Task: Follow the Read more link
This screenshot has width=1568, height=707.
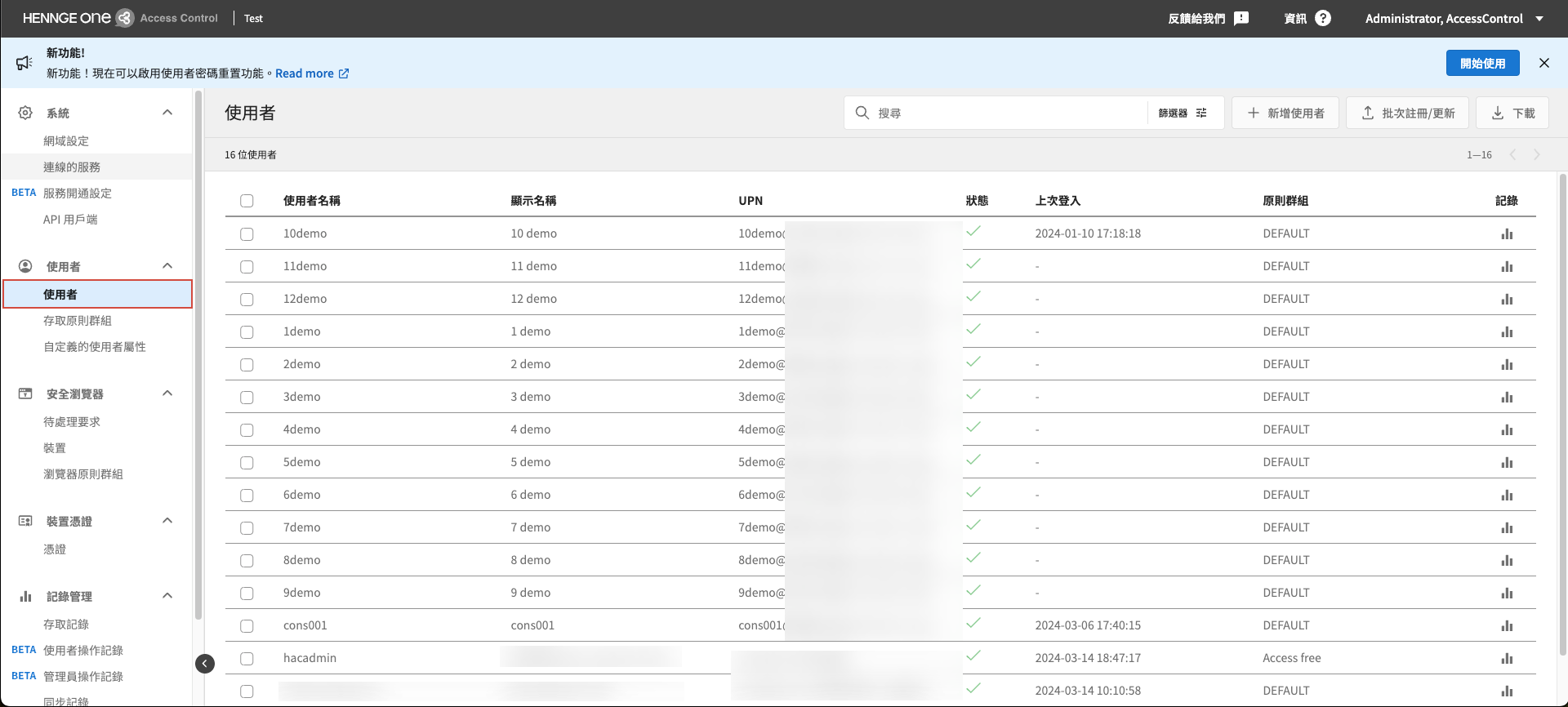Action: [x=312, y=73]
